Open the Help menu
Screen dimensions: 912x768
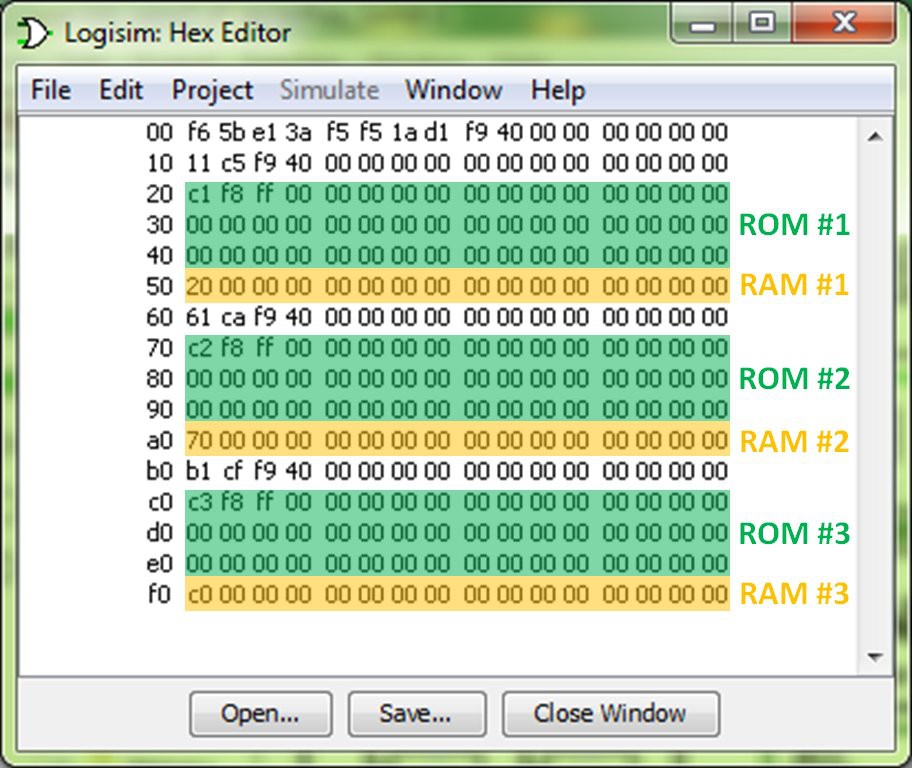tap(558, 91)
